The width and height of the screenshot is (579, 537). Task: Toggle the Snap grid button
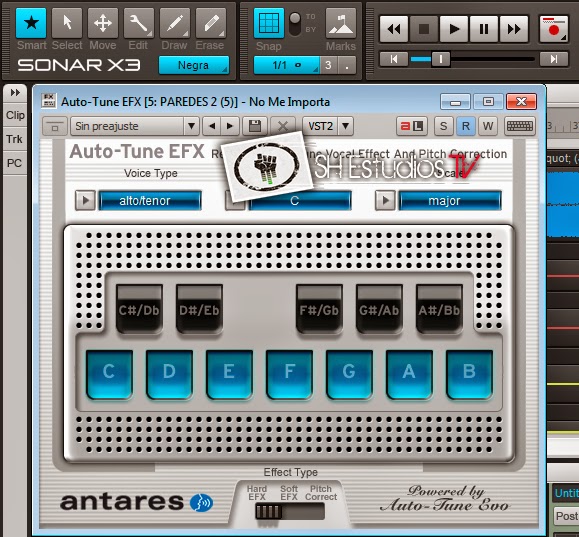tap(269, 23)
